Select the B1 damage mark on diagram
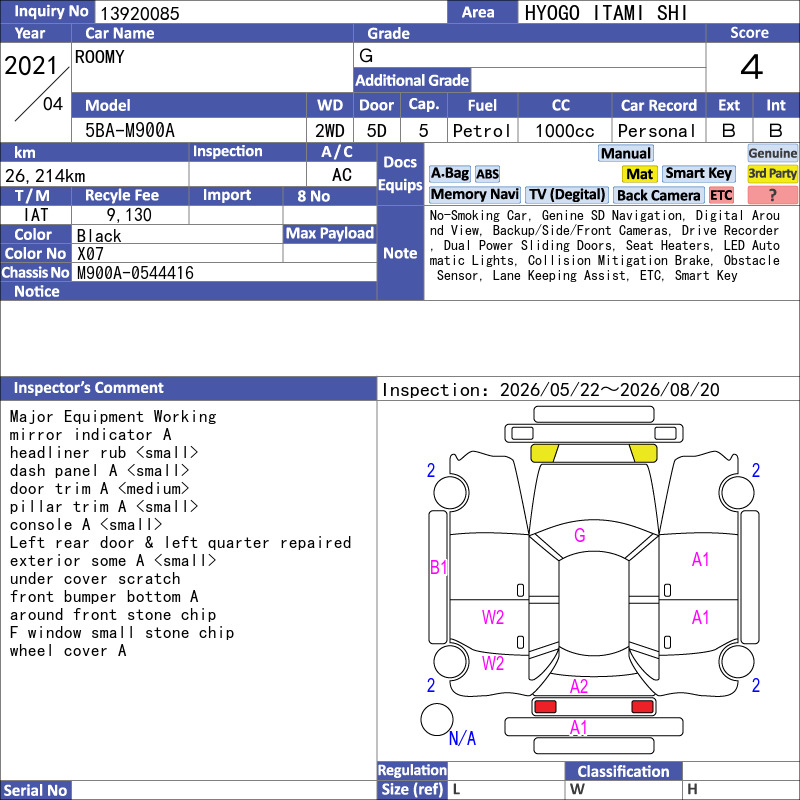The image size is (800, 800). tap(438, 567)
